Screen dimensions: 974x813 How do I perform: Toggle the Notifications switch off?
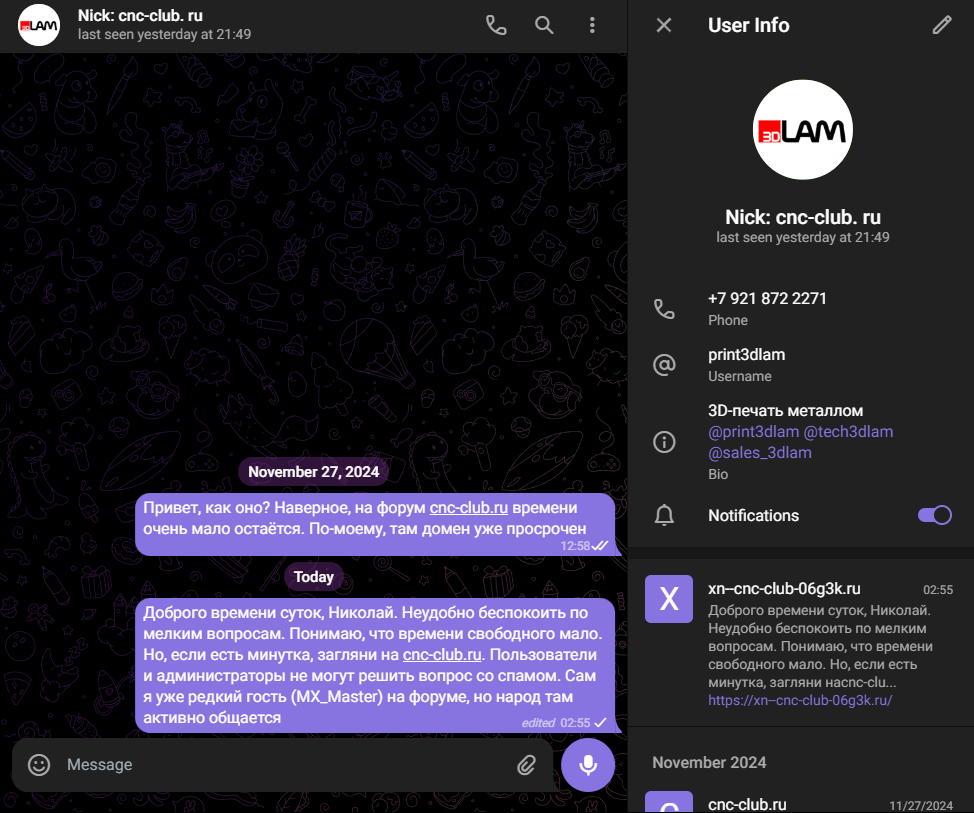[x=935, y=515]
